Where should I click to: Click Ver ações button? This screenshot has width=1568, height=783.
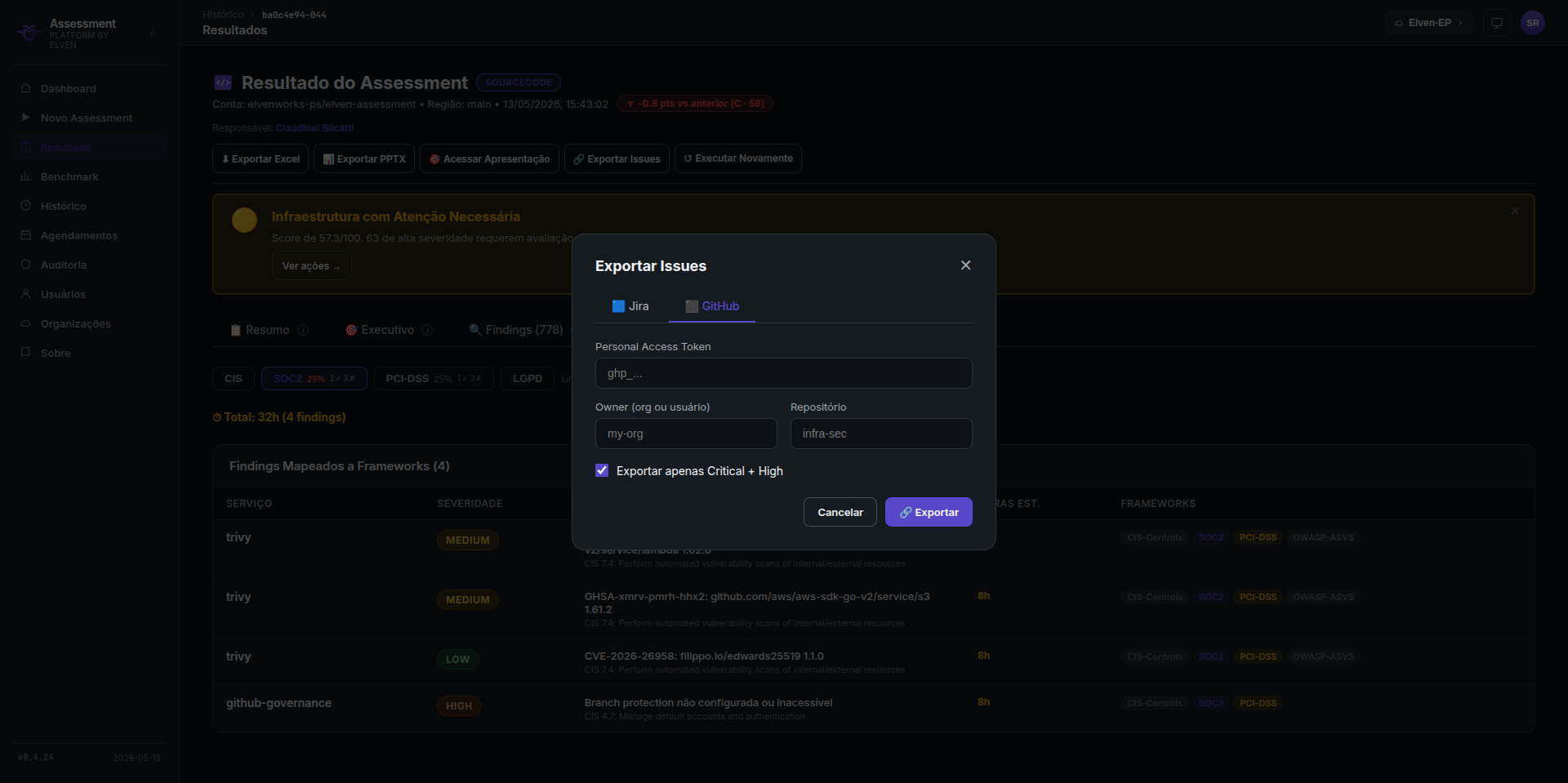tap(311, 266)
